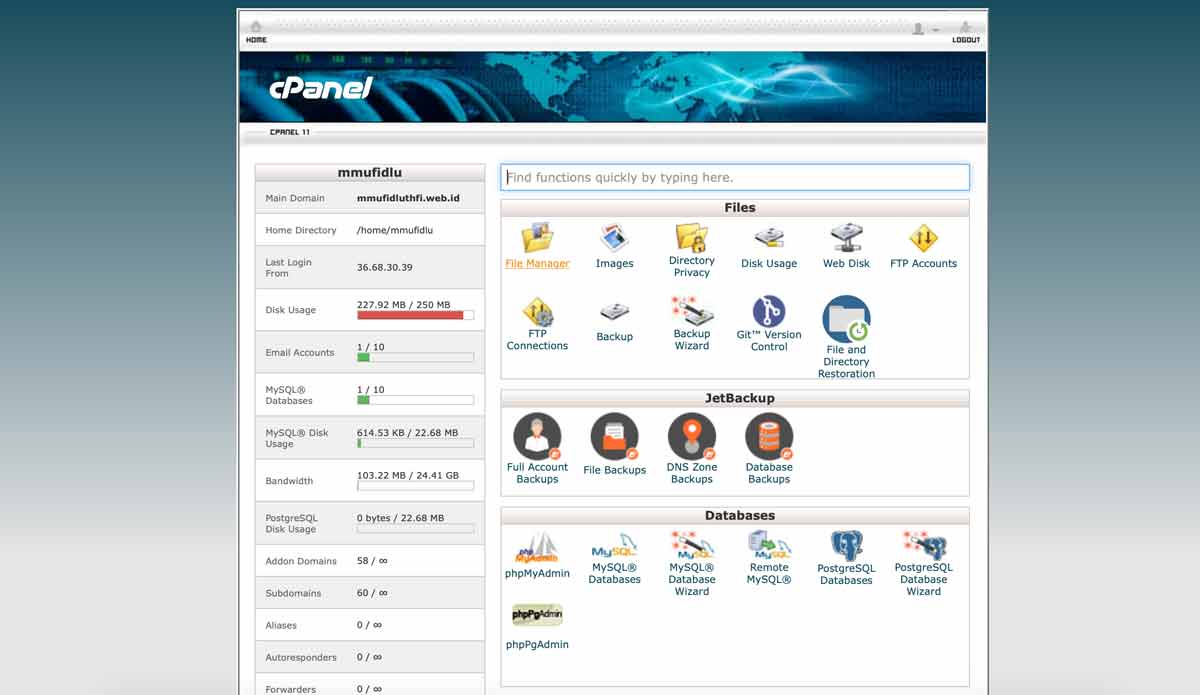
Task: Launch phpPgAdmin
Action: (x=537, y=614)
